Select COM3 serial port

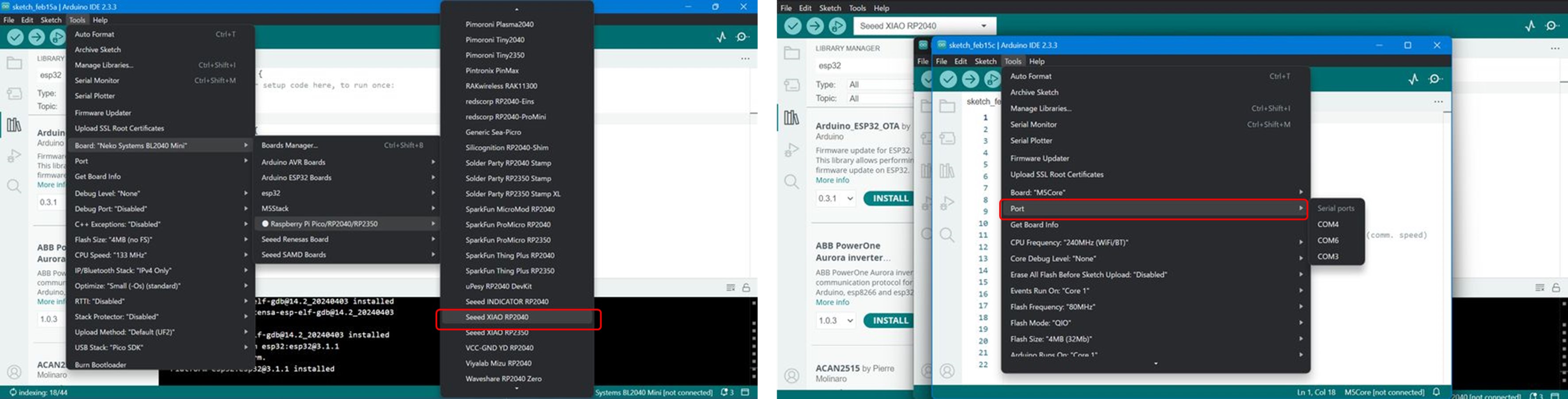click(x=1337, y=257)
